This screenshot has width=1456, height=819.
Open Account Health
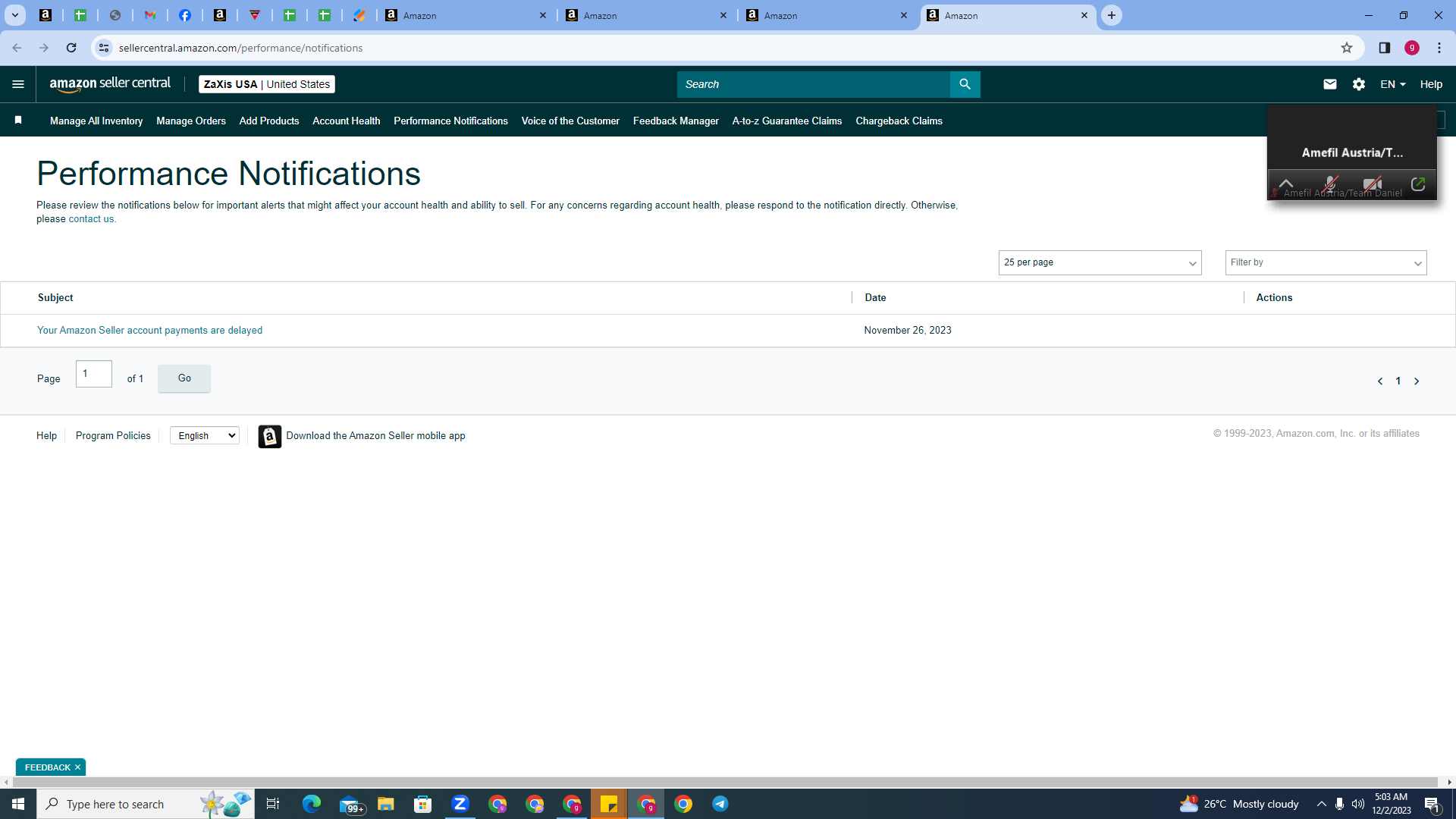tap(347, 121)
